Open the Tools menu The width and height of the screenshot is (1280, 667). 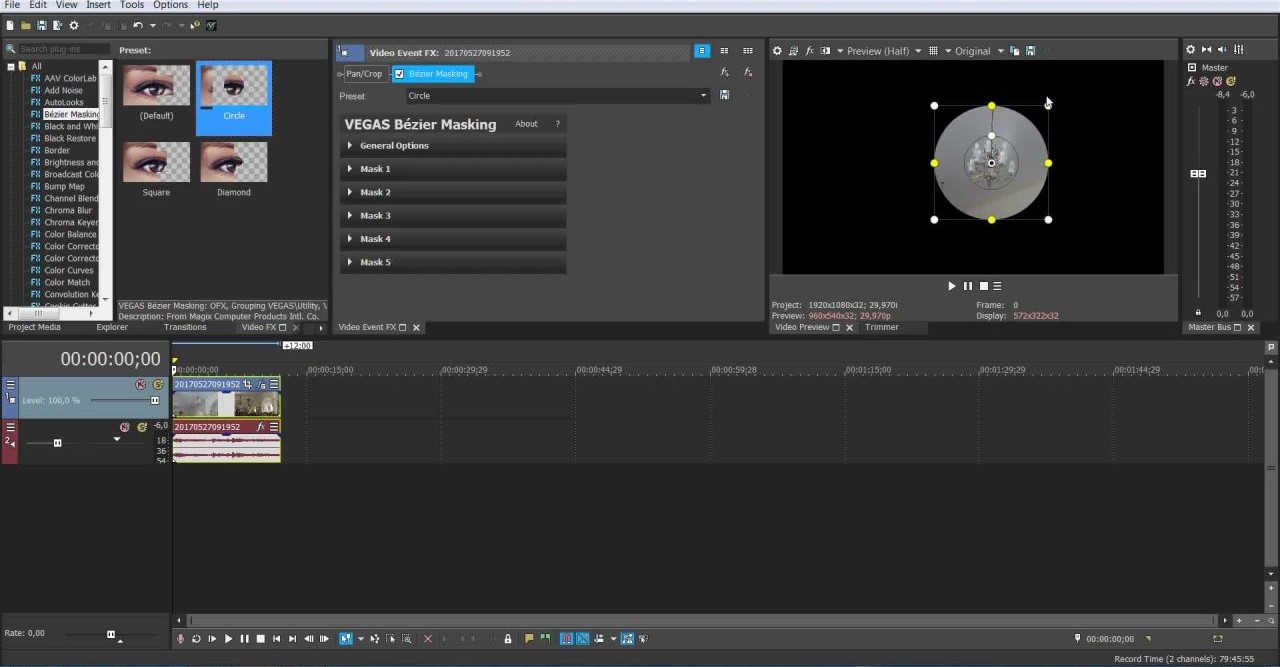[x=132, y=5]
